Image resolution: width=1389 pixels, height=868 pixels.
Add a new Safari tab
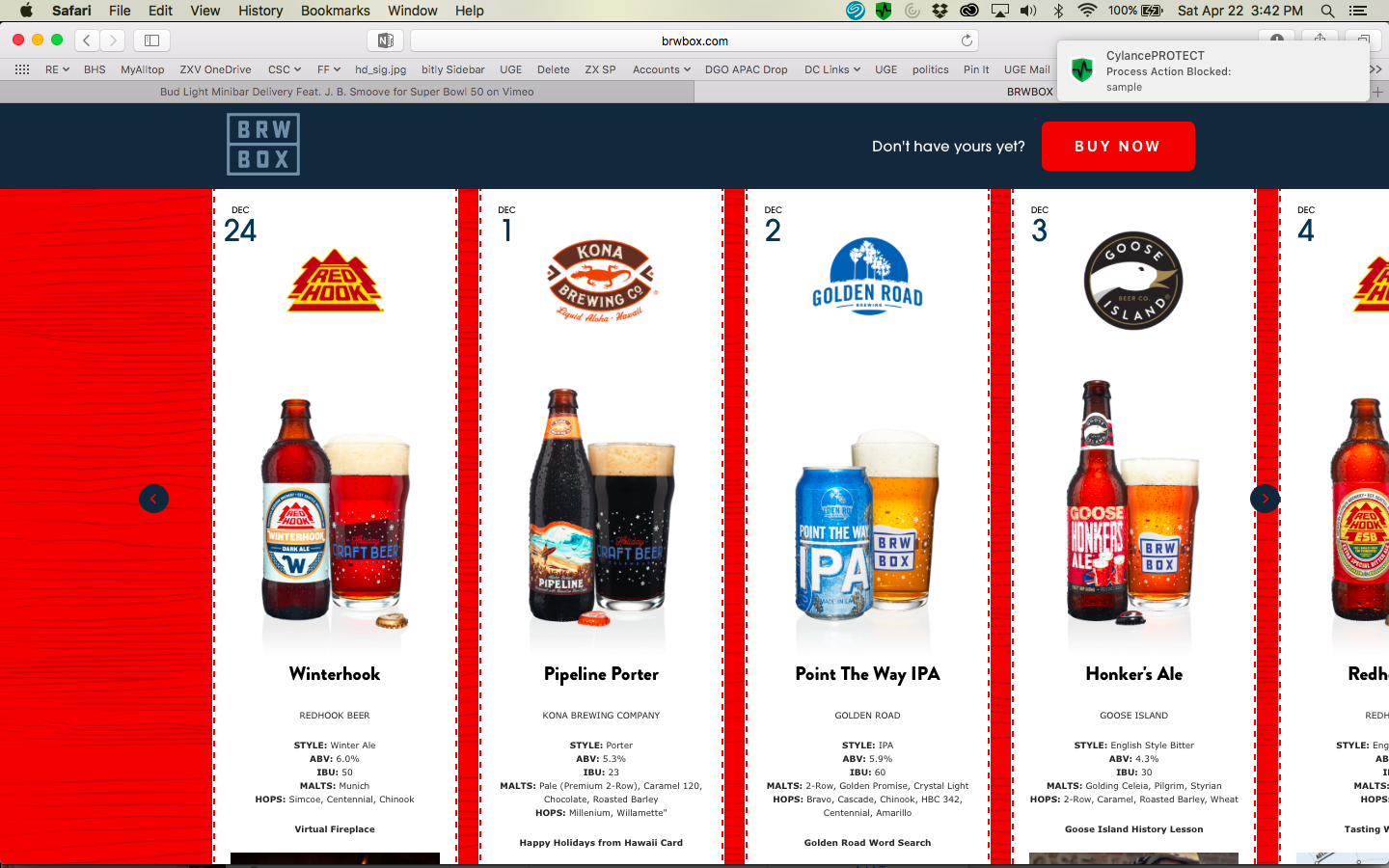point(1378,92)
